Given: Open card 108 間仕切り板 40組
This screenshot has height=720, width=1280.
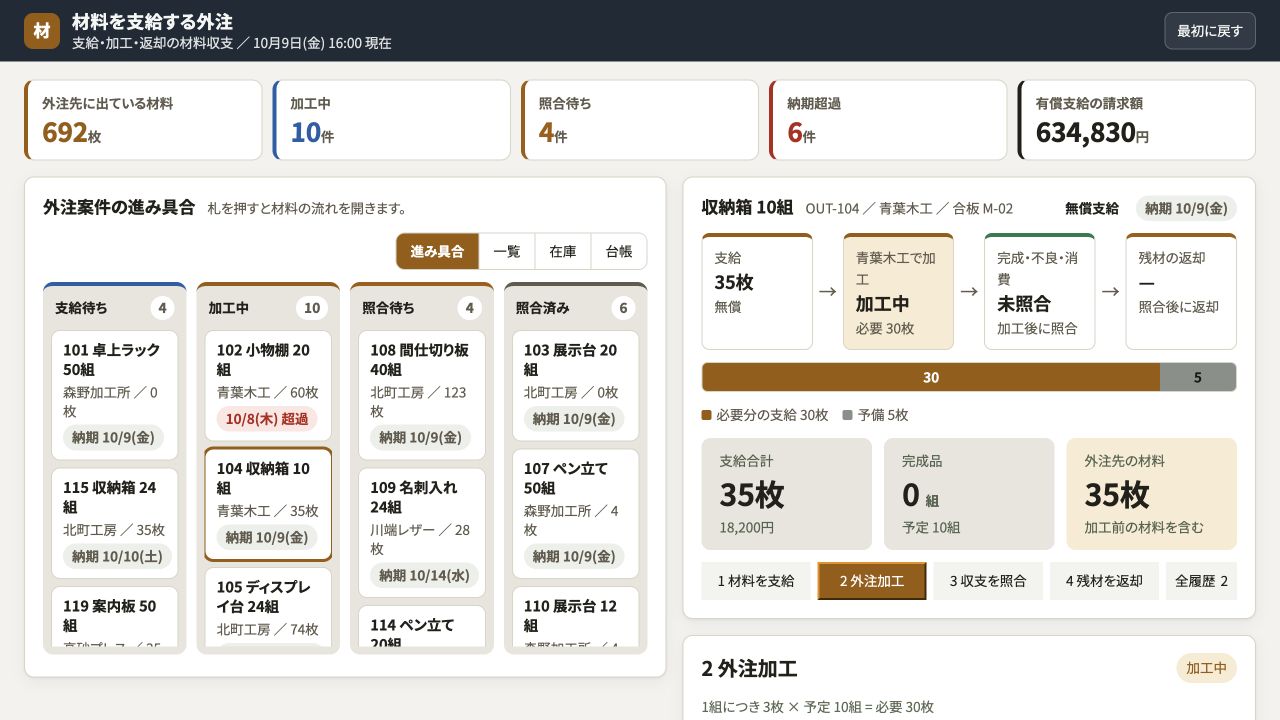Looking at the screenshot, I should [422, 395].
